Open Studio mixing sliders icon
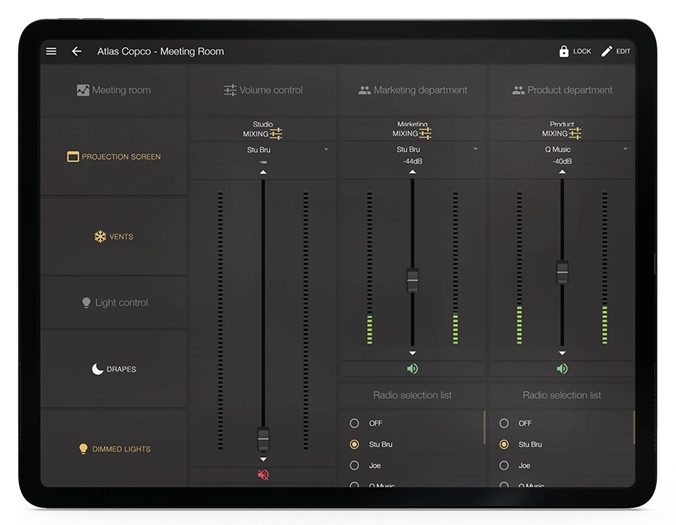 pyautogui.click(x=277, y=134)
